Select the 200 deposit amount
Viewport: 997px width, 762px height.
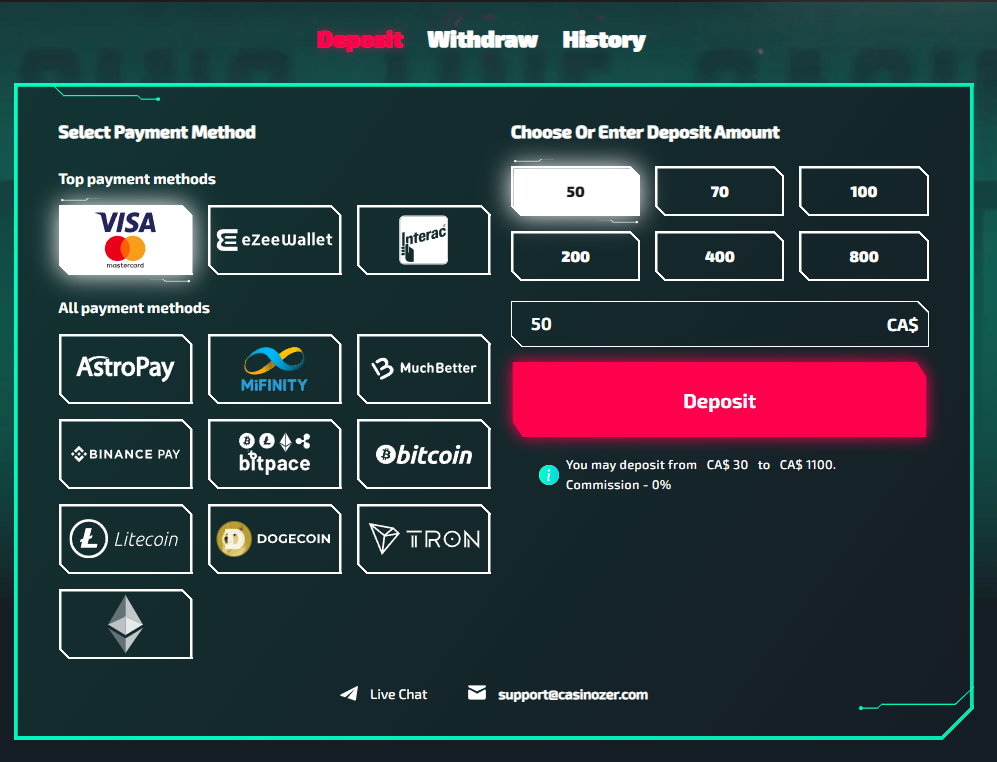click(575, 256)
